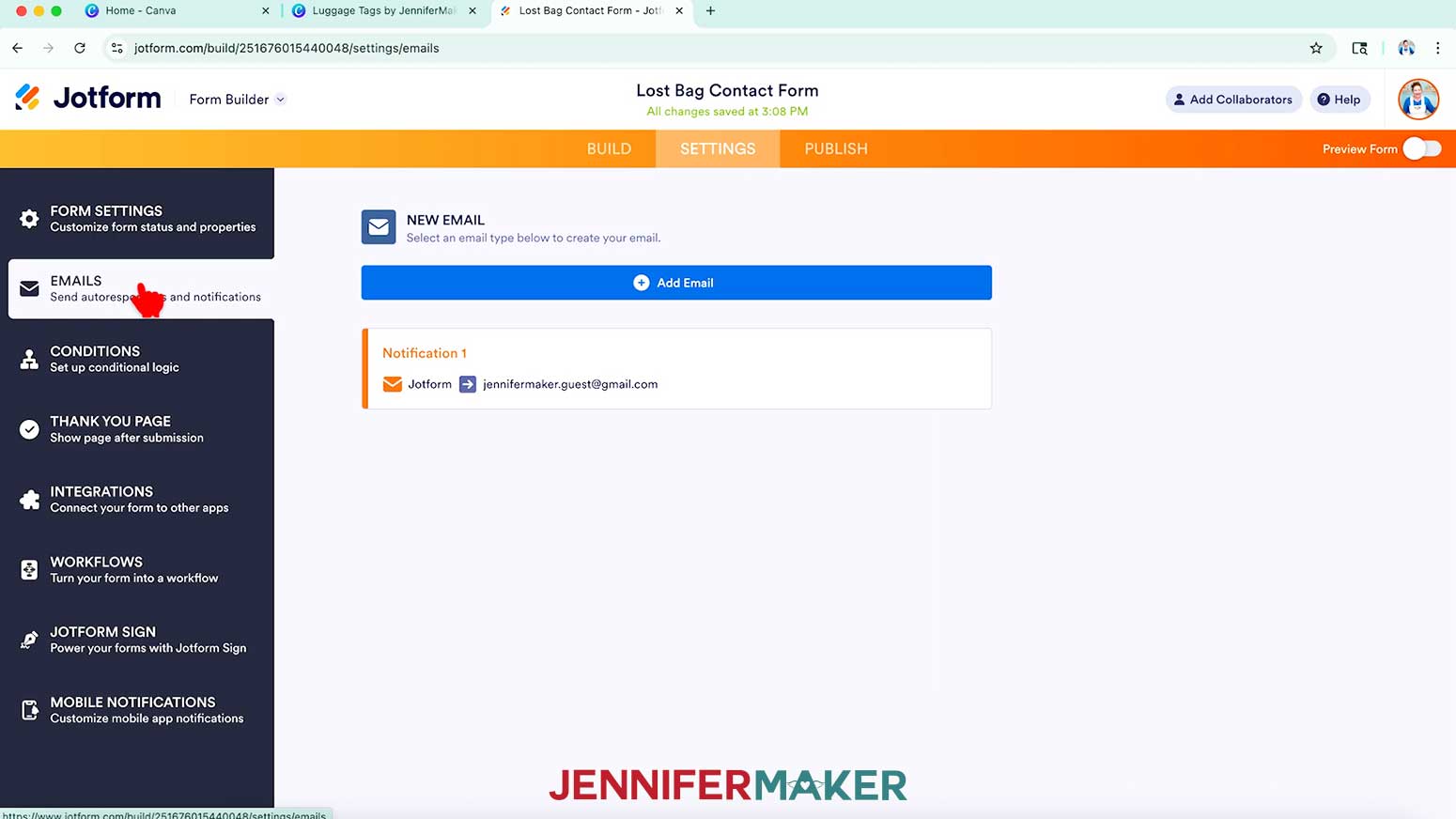Click the orange Jotform sender envelope icon
The image size is (1456, 819).
(393, 384)
